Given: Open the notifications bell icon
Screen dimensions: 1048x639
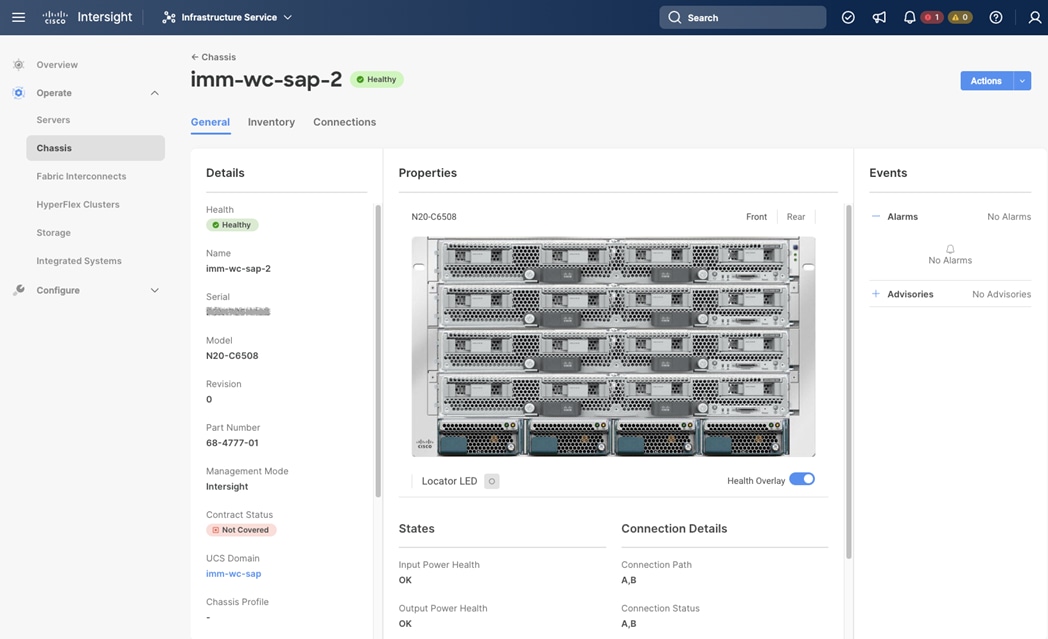Looking at the screenshot, I should pyautogui.click(x=909, y=17).
